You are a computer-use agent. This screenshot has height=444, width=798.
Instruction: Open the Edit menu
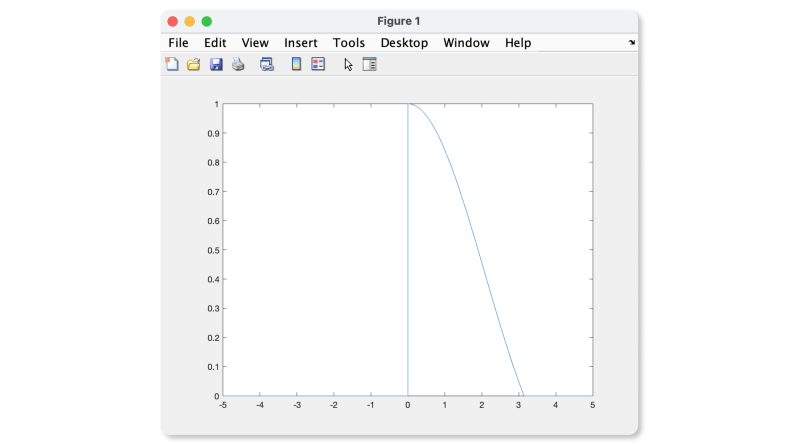[215, 43]
